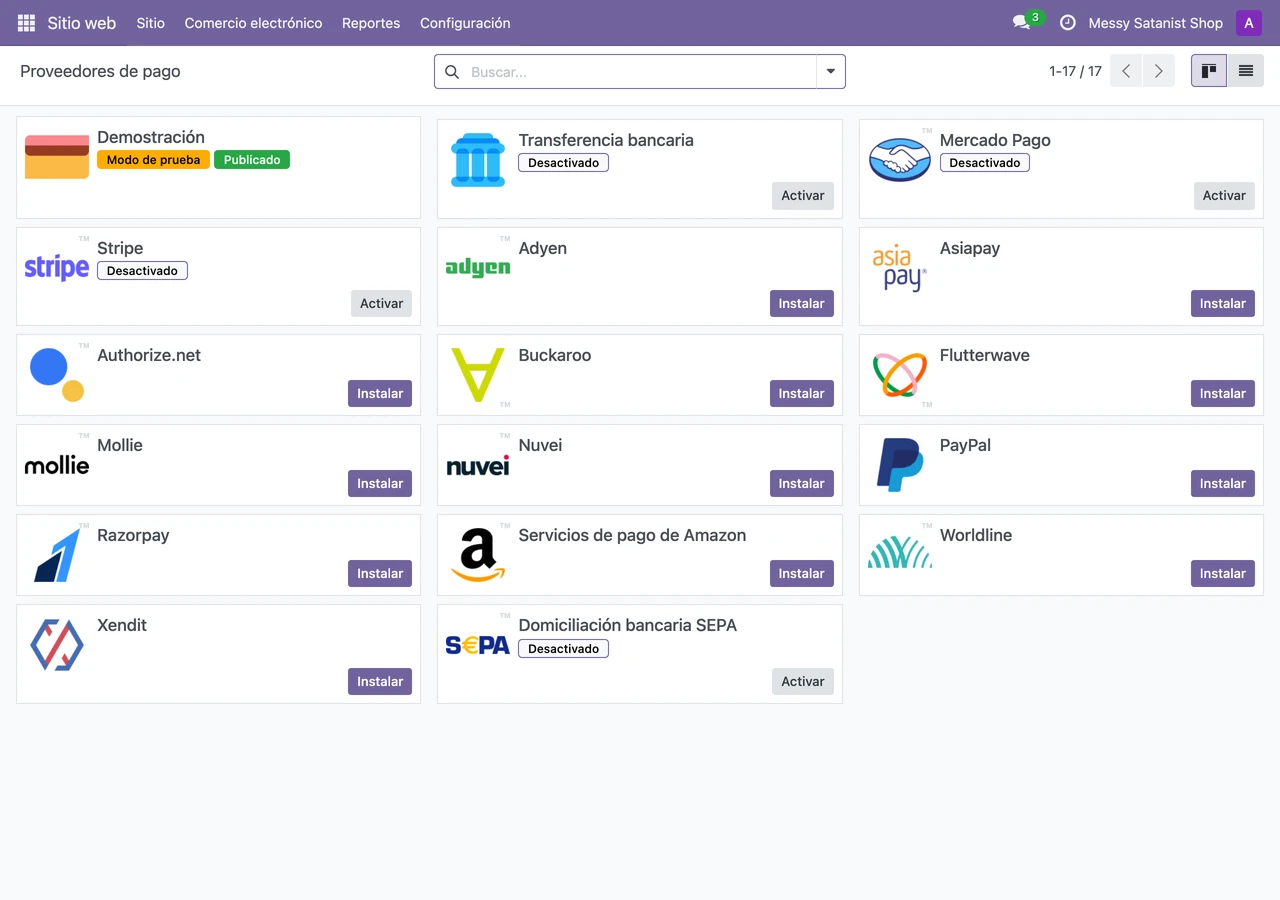Click the Amazon logo

coord(478,555)
